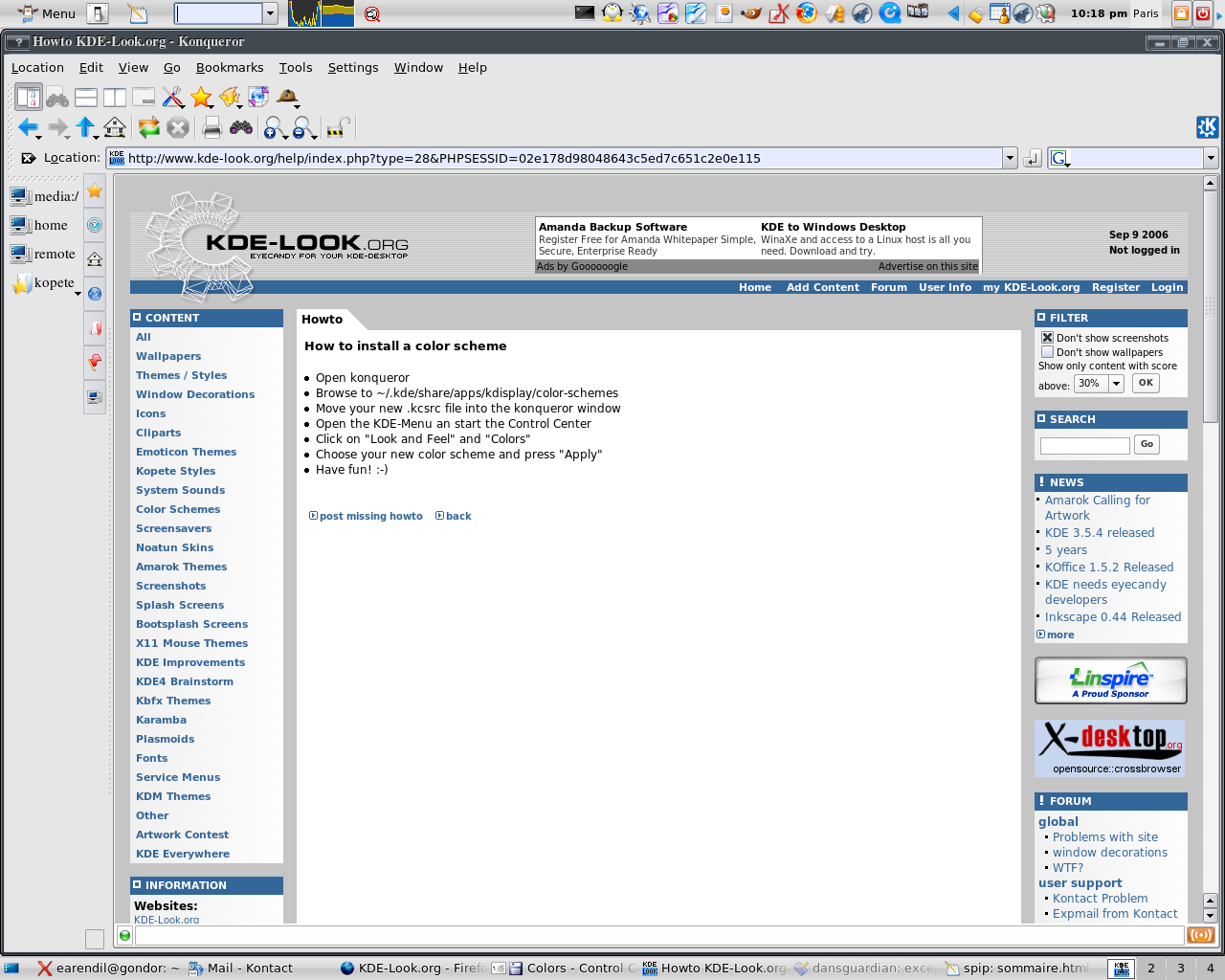The image size is (1225, 980).
Task: Open the Location menu
Action: (x=37, y=67)
